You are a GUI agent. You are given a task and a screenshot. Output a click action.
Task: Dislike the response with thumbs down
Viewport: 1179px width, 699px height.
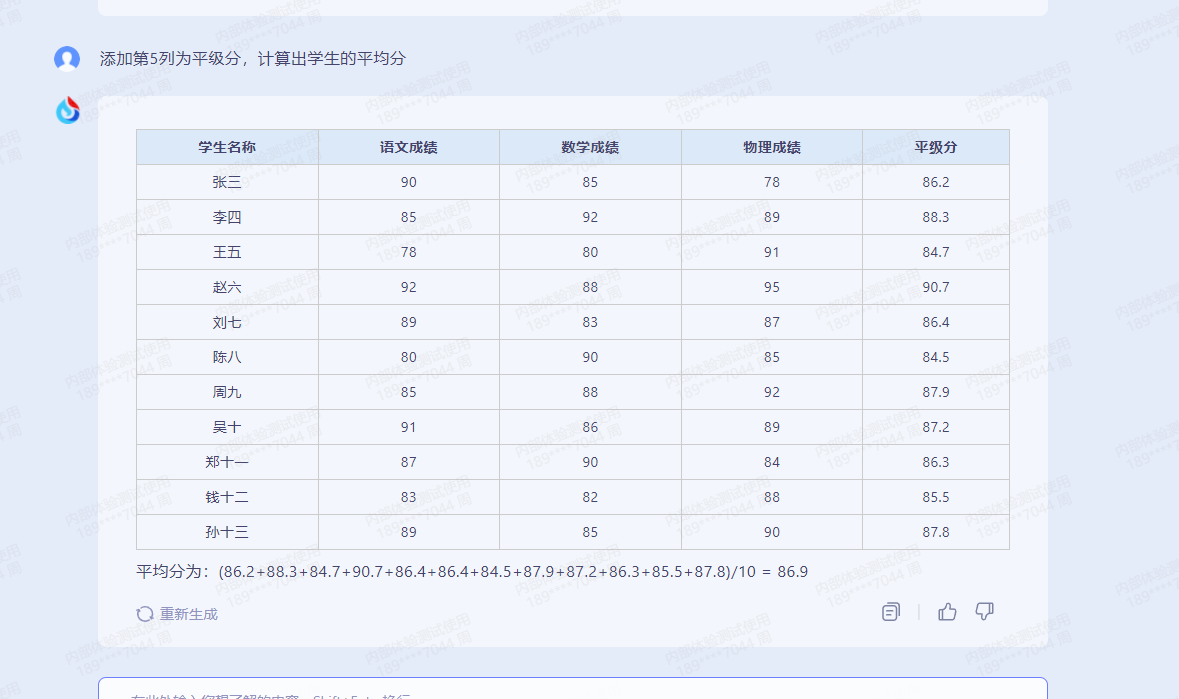click(985, 612)
